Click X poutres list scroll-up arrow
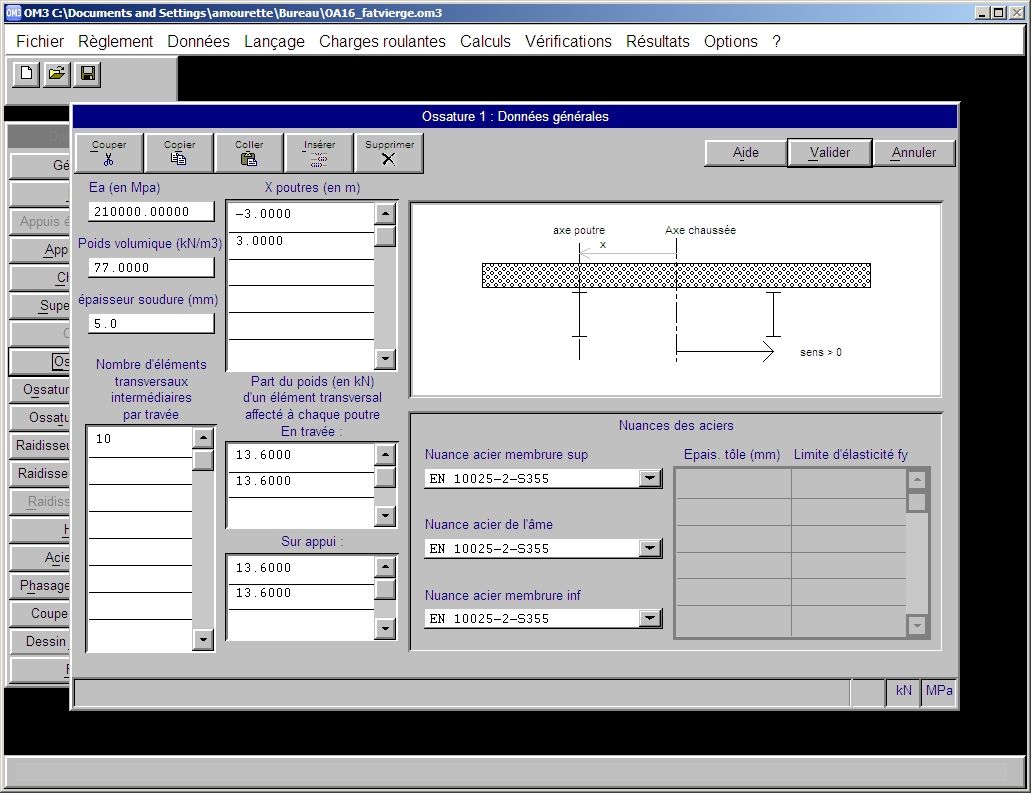The height and width of the screenshot is (793, 1031). 385,214
